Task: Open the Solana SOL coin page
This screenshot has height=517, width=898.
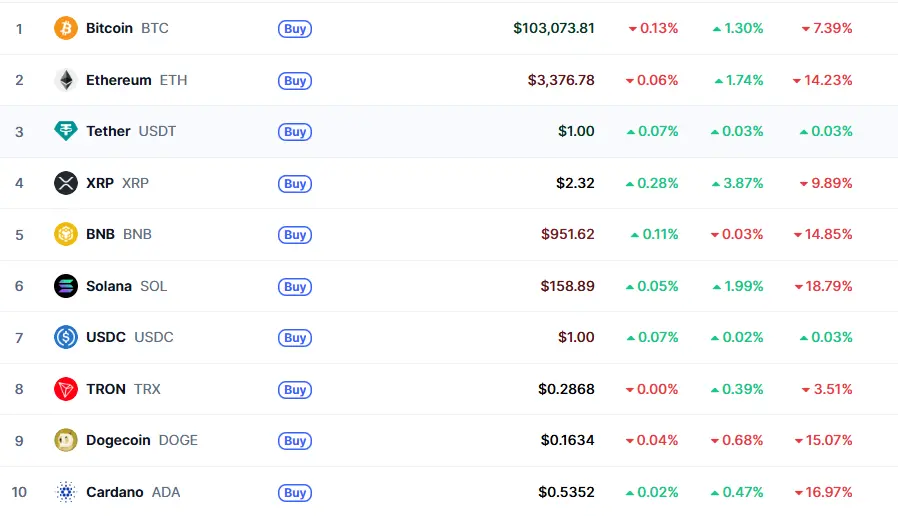Action: [x=127, y=286]
